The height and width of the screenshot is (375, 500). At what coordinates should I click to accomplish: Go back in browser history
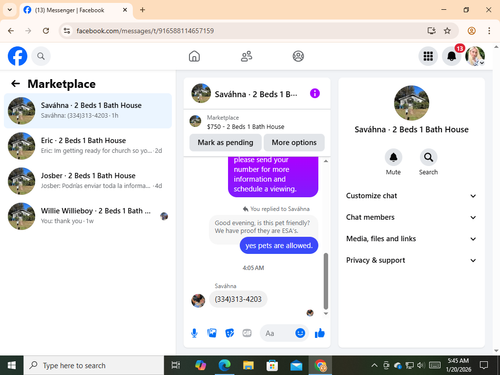pyautogui.click(x=11, y=31)
